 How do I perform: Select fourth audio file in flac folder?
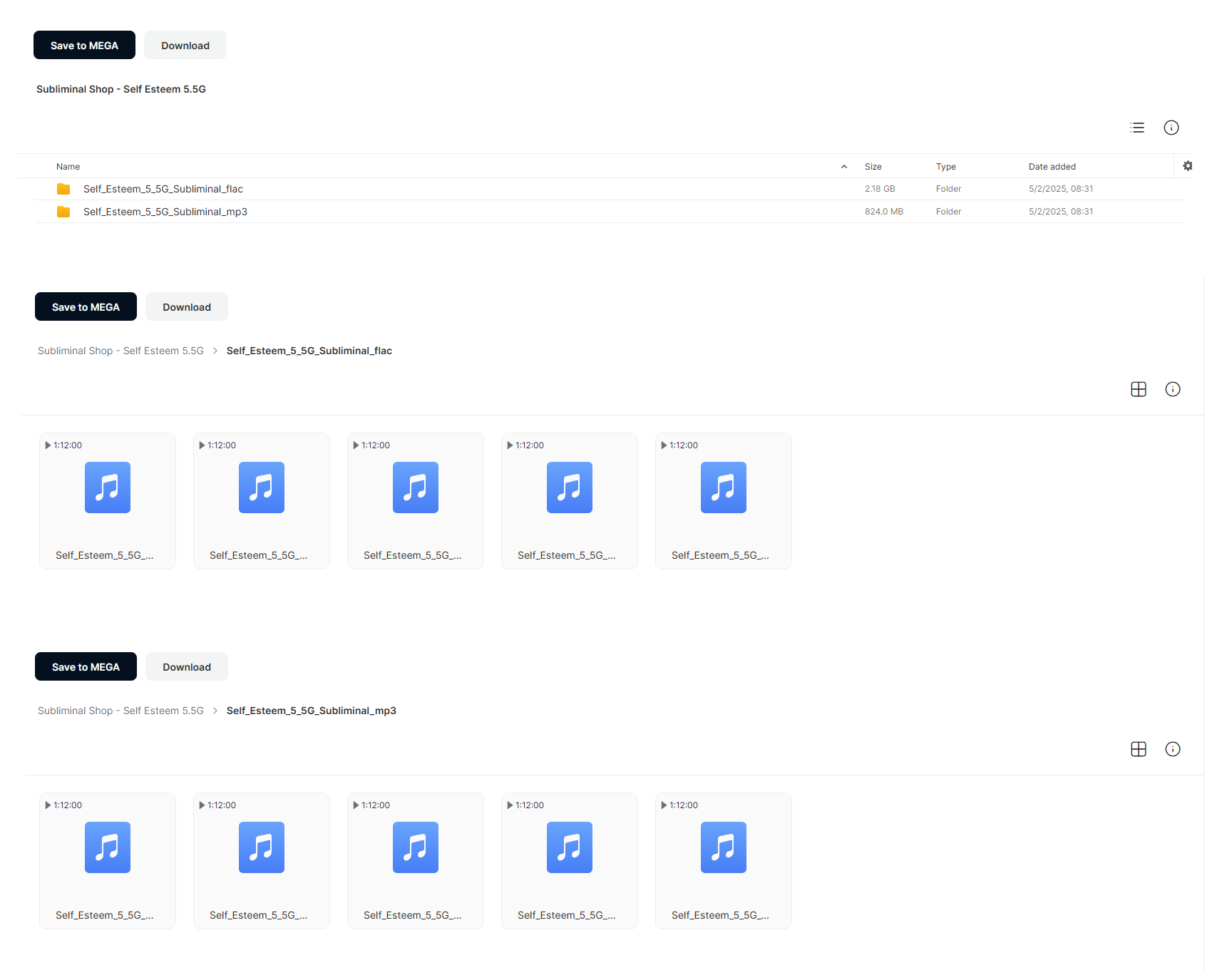tap(570, 501)
